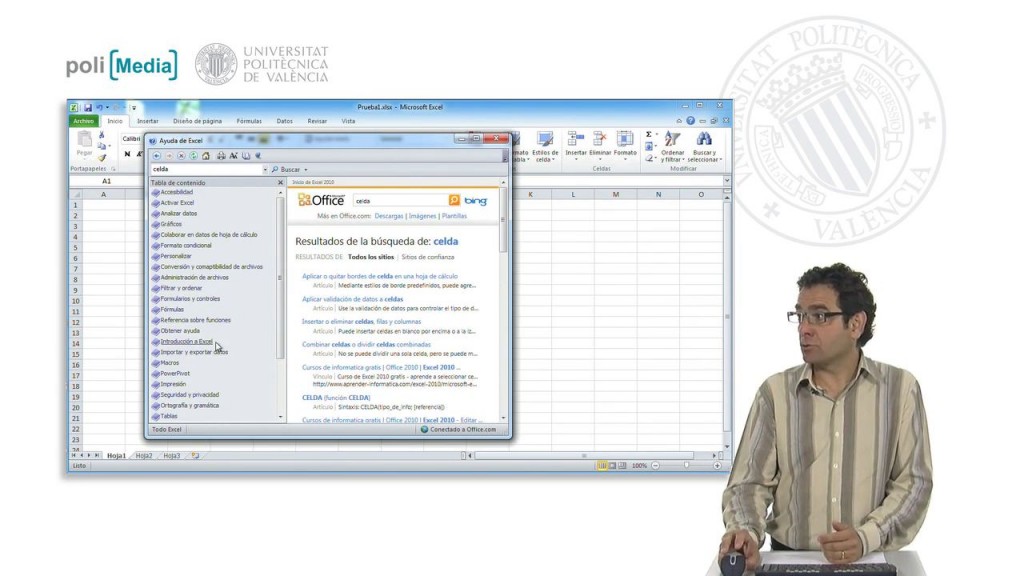Click the table of contents scrollbar

click(280, 278)
